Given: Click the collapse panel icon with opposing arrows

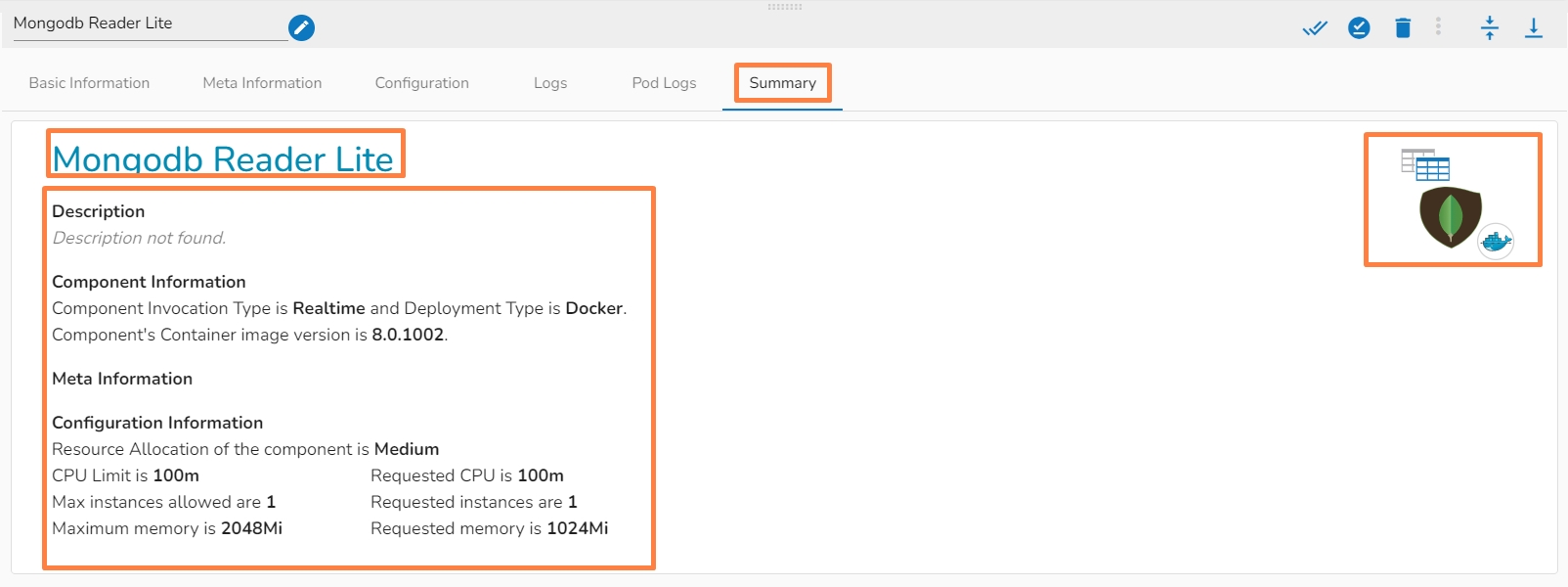Looking at the screenshot, I should coord(1490,28).
